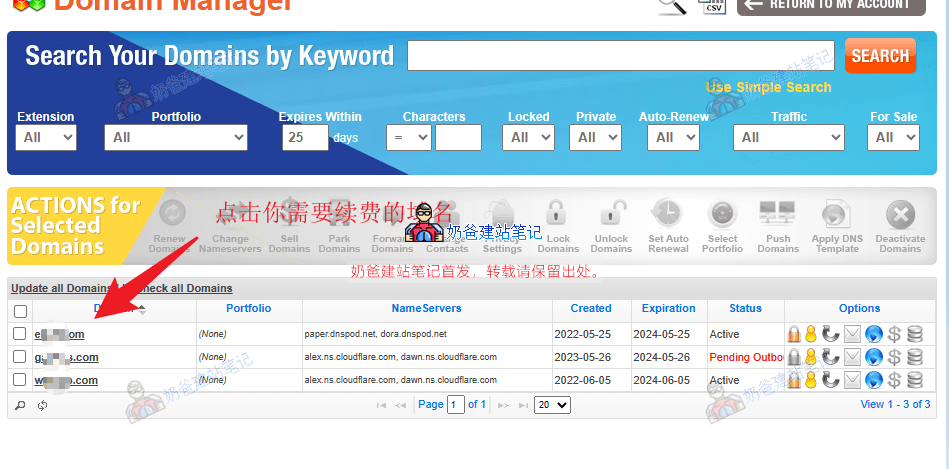Export the domain list with the CSV icon
Screen dimensions: 949x469
click(x=712, y=5)
